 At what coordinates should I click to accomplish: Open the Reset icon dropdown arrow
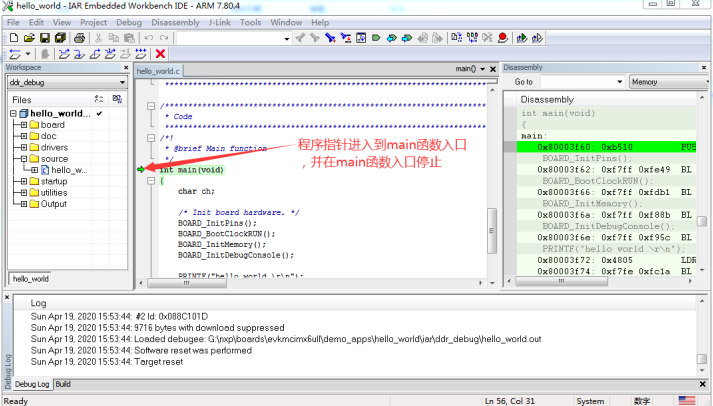pyautogui.click(x=27, y=54)
